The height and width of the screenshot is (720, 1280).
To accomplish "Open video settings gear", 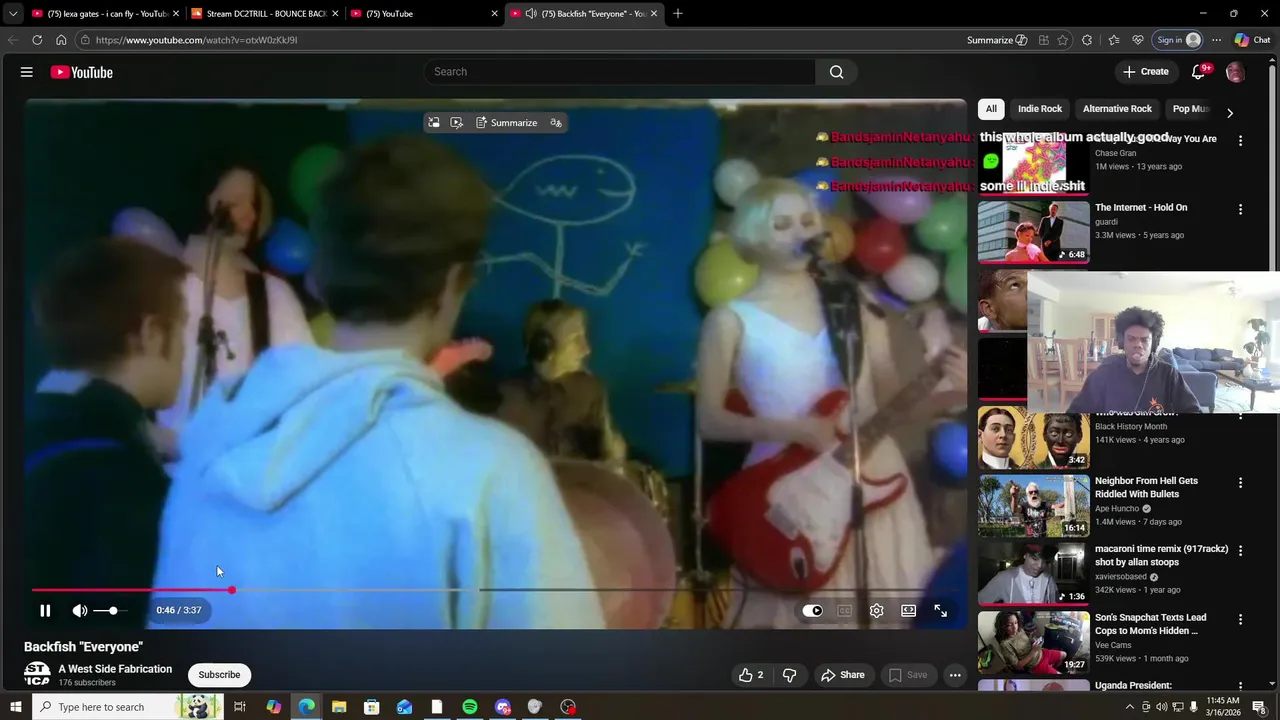I will click(876, 610).
